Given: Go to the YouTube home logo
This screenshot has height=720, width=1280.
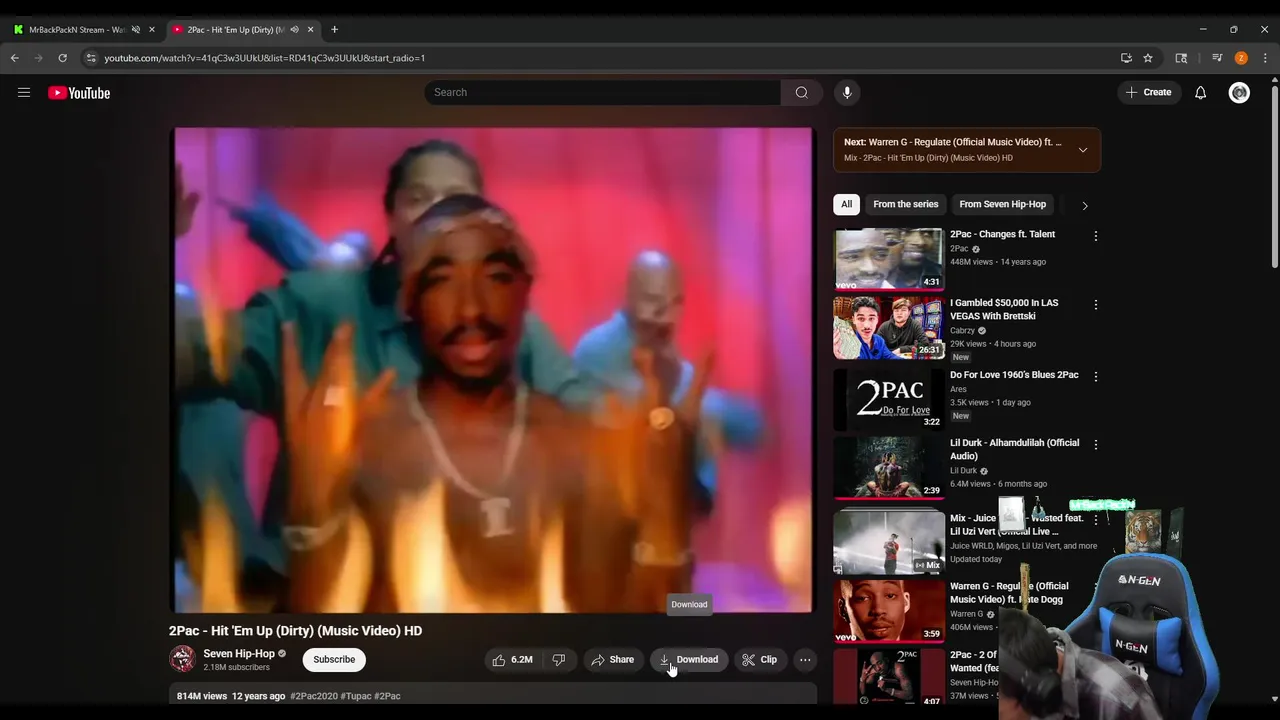Looking at the screenshot, I should (x=79, y=93).
